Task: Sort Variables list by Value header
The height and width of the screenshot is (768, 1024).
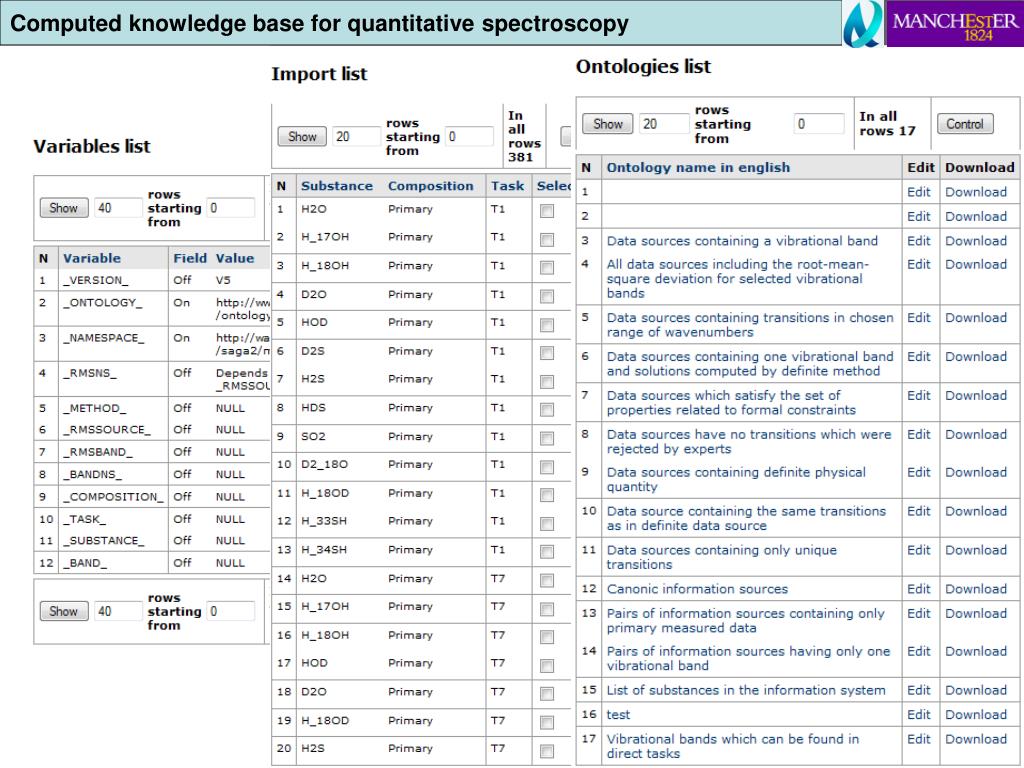Action: tap(235, 258)
